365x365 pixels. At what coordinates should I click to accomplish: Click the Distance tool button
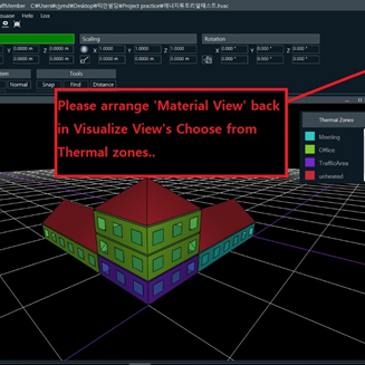click(103, 85)
